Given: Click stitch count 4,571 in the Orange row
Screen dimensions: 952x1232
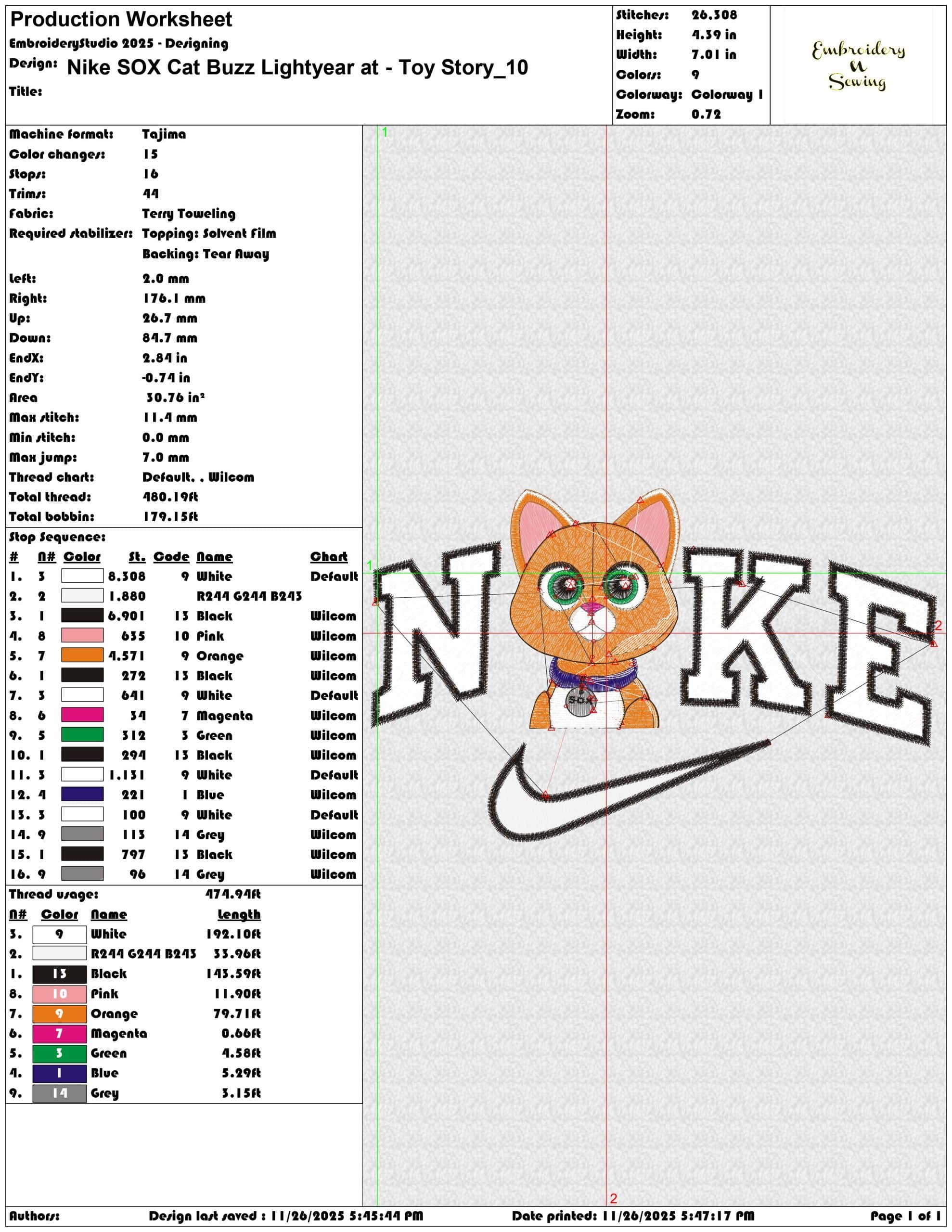Looking at the screenshot, I should [127, 656].
